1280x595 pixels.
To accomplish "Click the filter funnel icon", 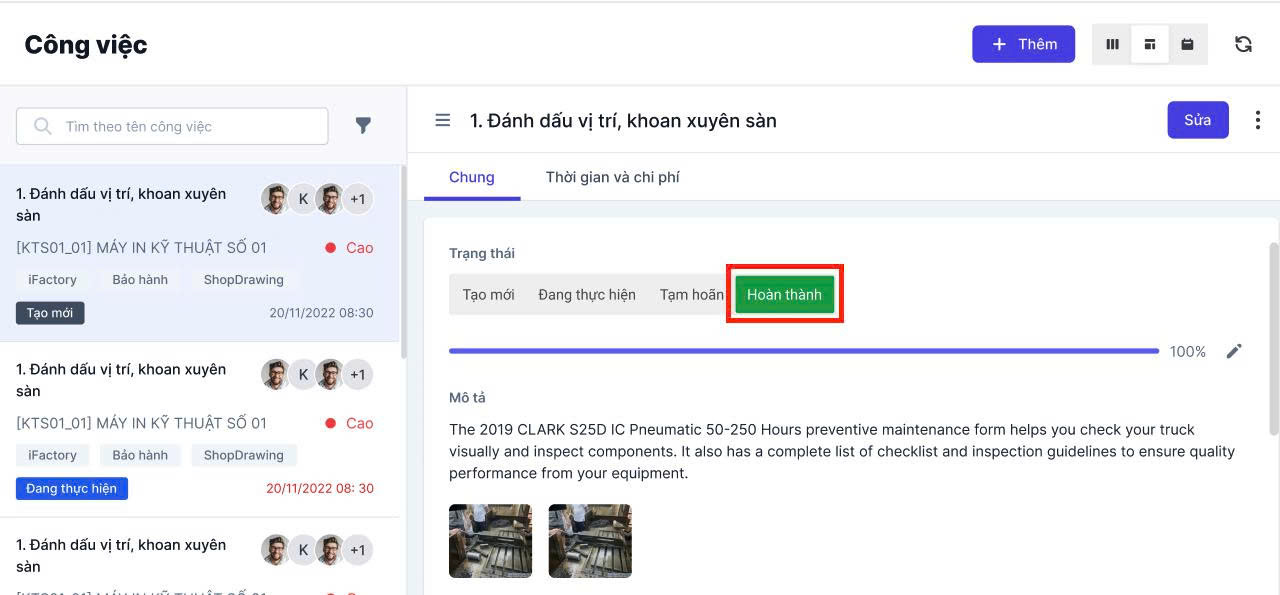I will coord(363,126).
